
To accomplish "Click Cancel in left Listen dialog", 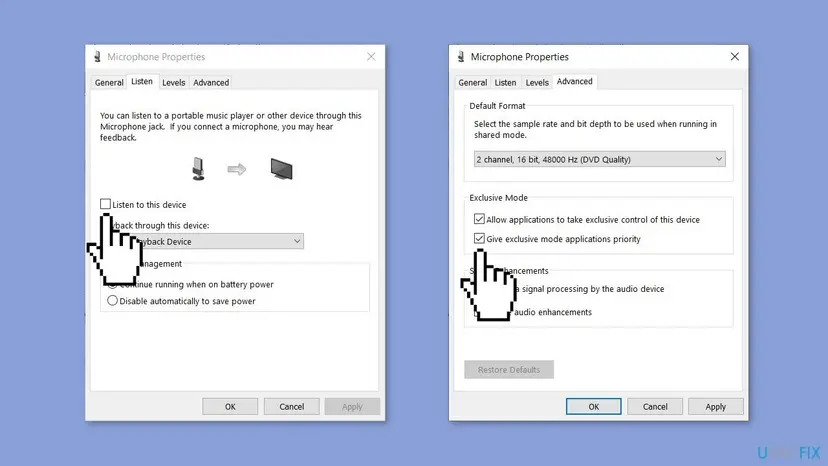I will click(x=291, y=406).
